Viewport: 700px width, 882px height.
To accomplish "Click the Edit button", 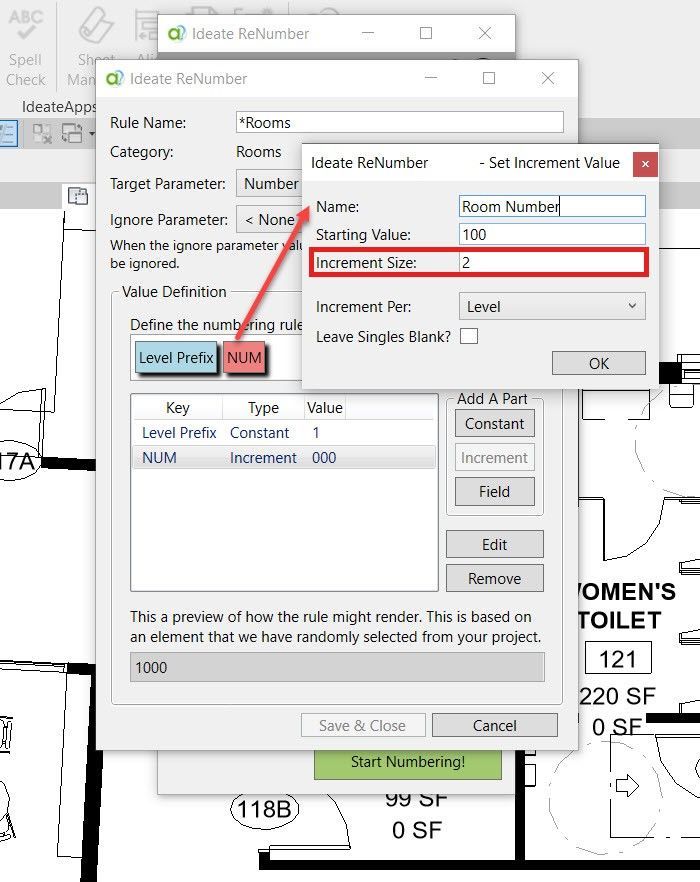I will coord(495,544).
